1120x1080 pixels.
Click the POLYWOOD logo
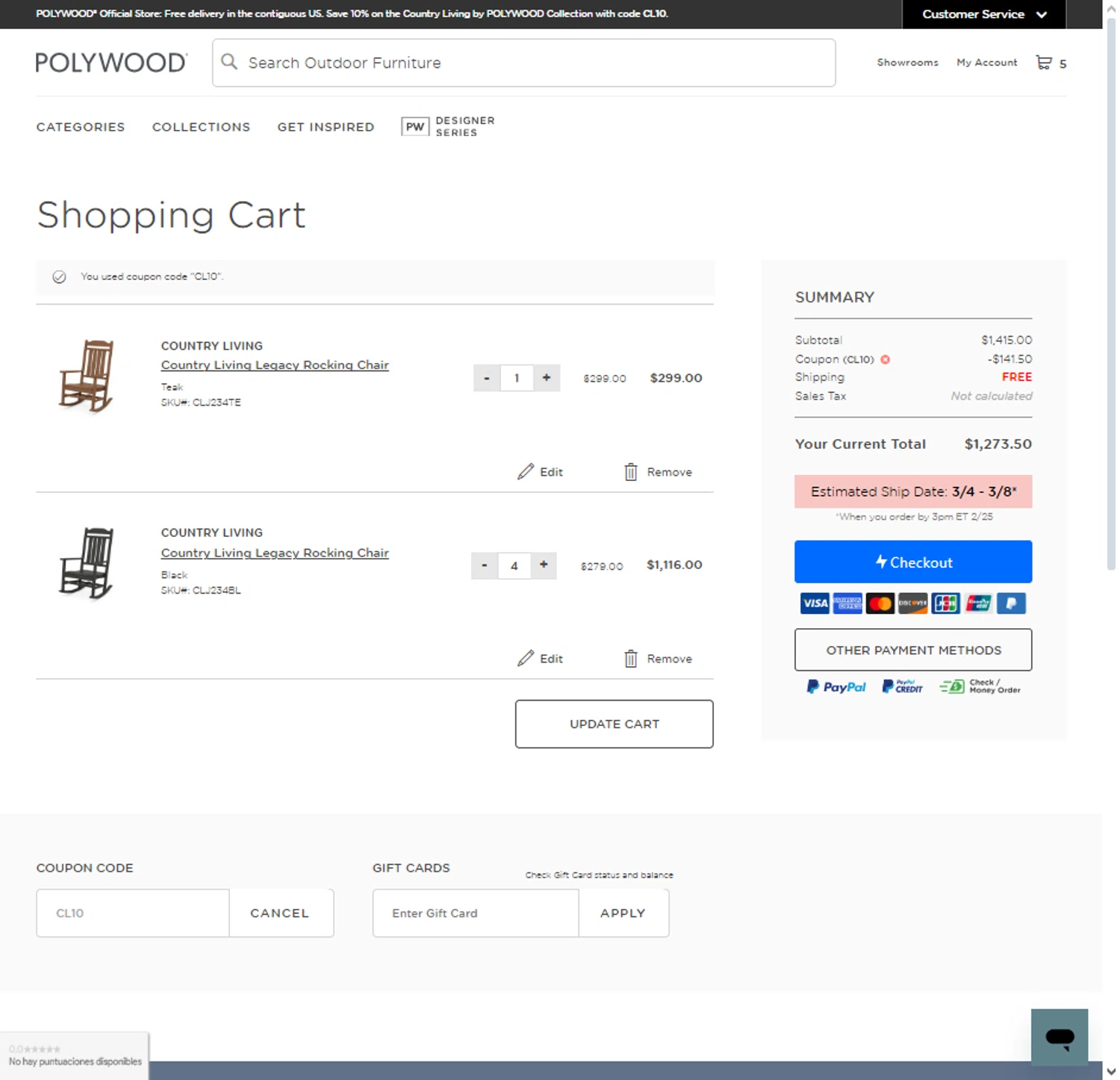111,63
